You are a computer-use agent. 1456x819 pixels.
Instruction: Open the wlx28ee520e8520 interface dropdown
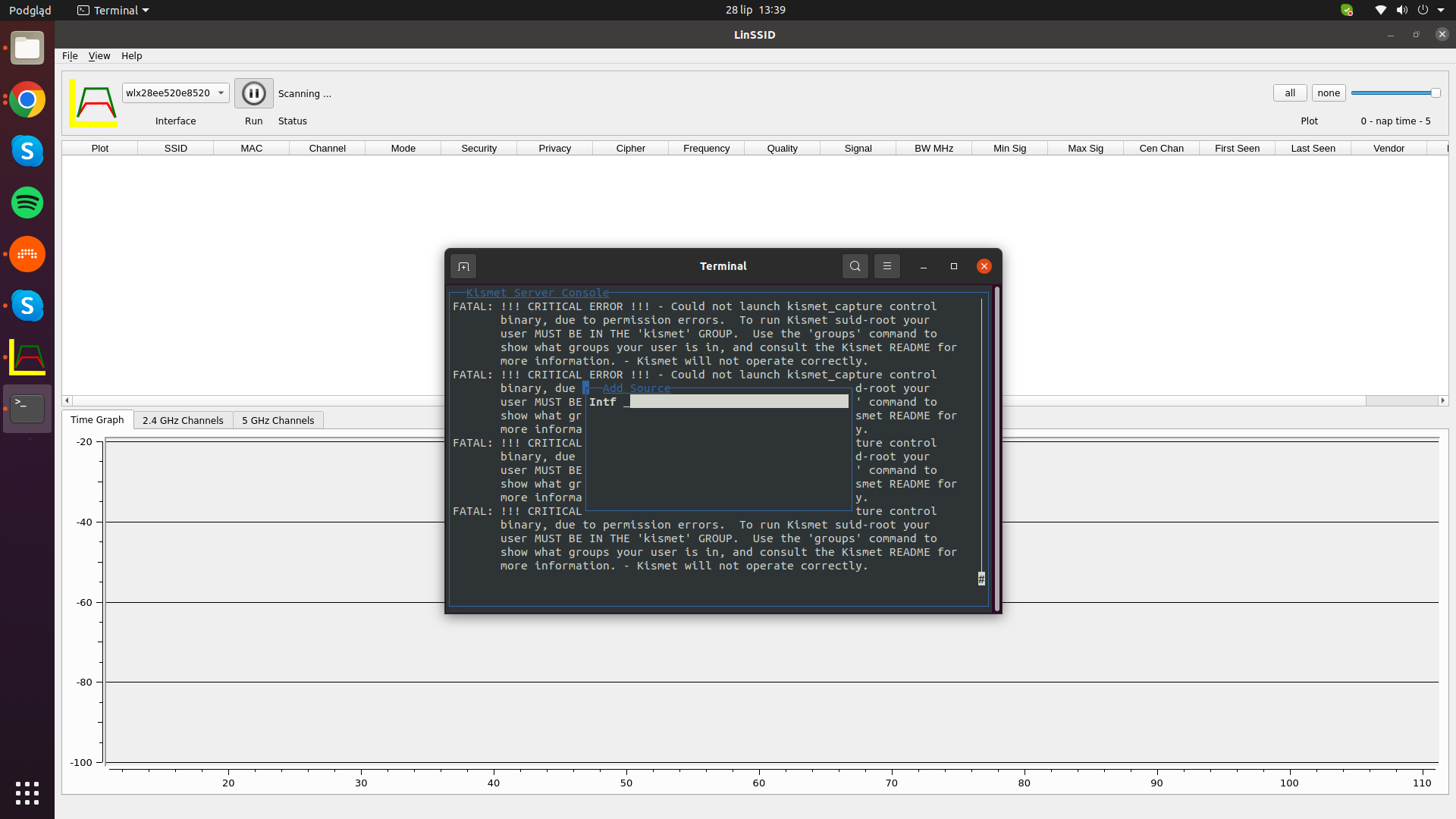[x=175, y=93]
